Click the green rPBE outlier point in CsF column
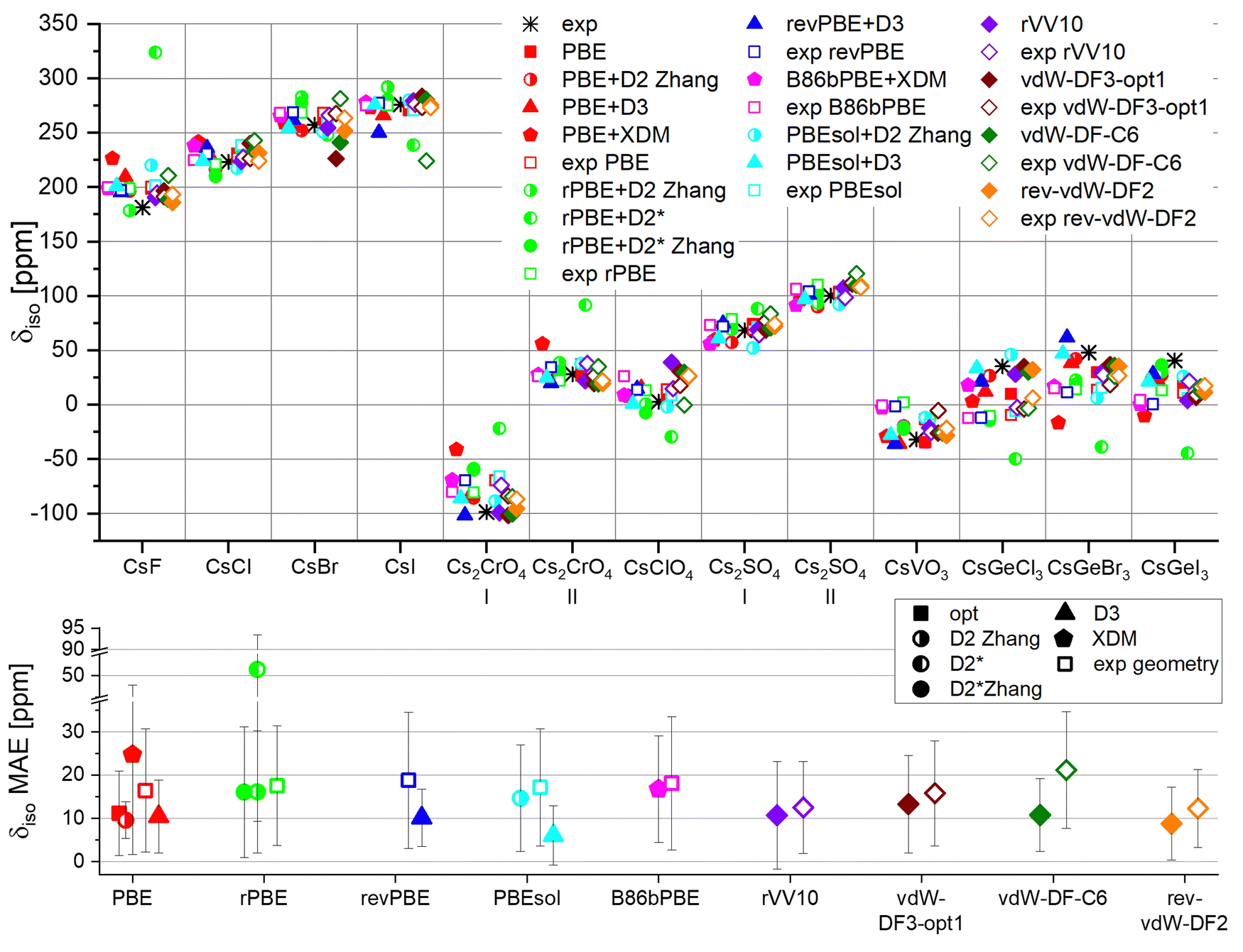 coord(155,53)
